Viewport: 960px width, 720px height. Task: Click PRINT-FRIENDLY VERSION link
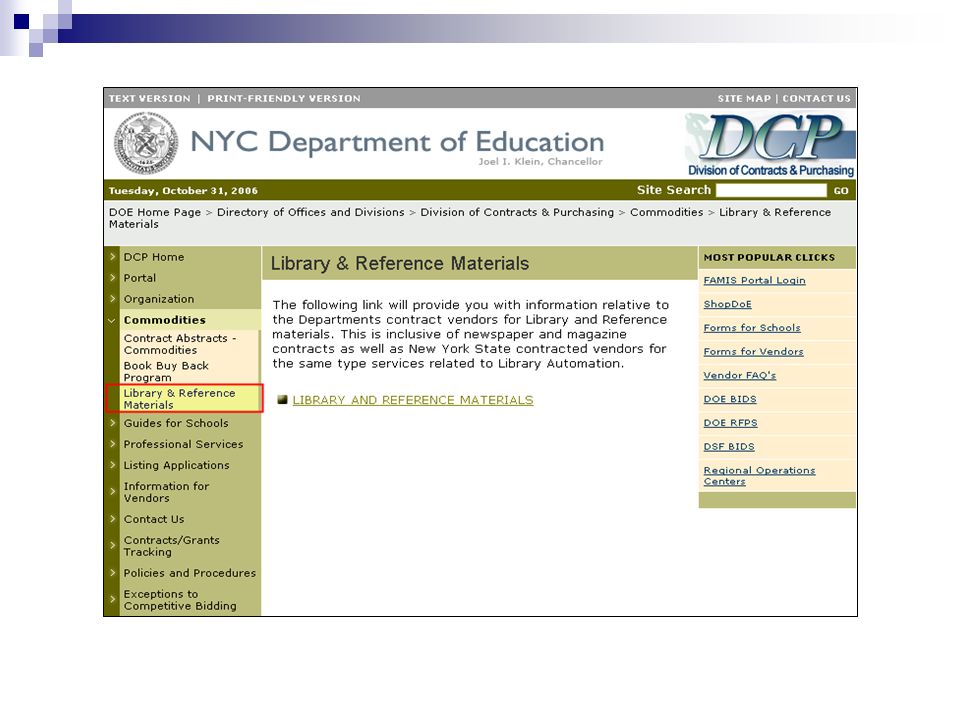283,99
